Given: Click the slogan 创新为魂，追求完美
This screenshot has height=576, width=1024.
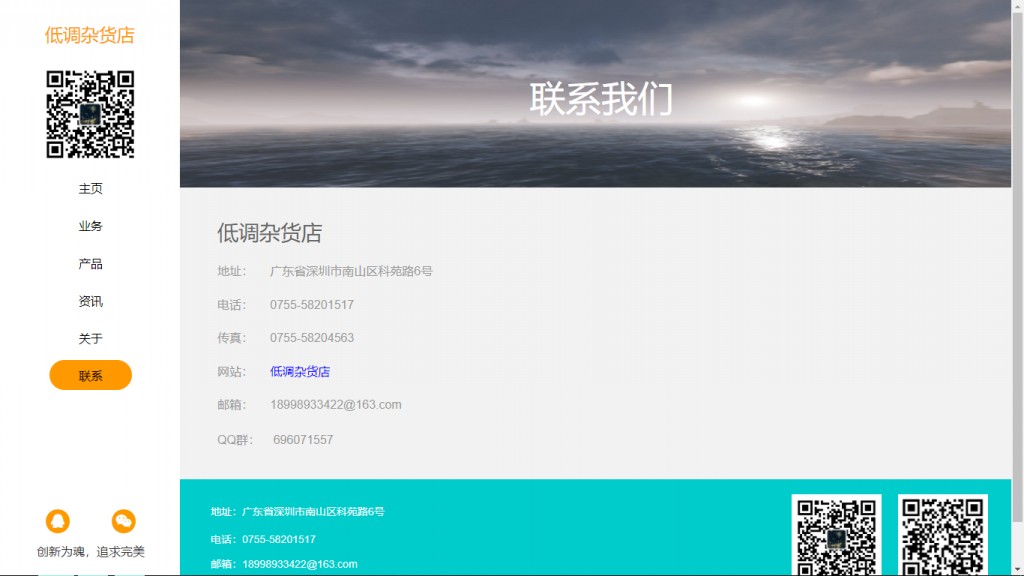Looking at the screenshot, I should (x=90, y=552).
